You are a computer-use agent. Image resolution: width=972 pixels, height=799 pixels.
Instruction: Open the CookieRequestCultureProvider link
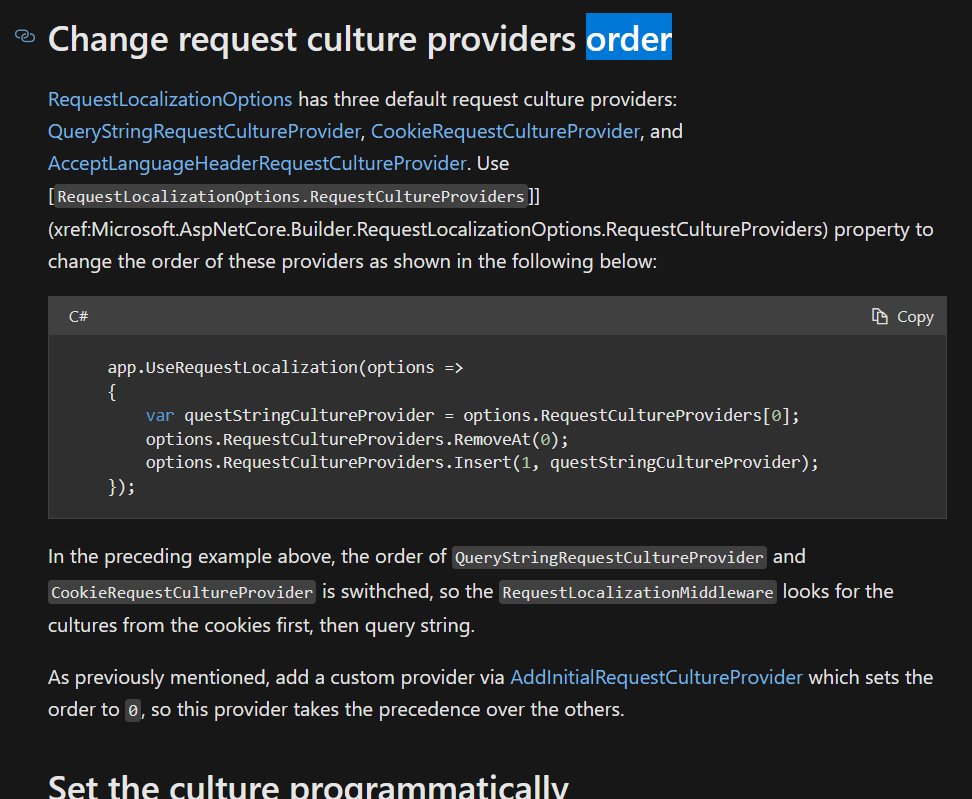(x=505, y=131)
